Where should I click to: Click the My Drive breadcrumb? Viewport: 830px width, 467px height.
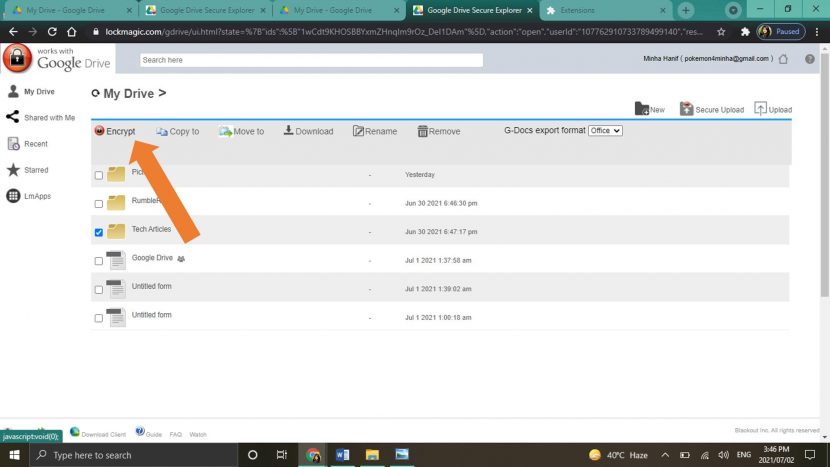129,94
